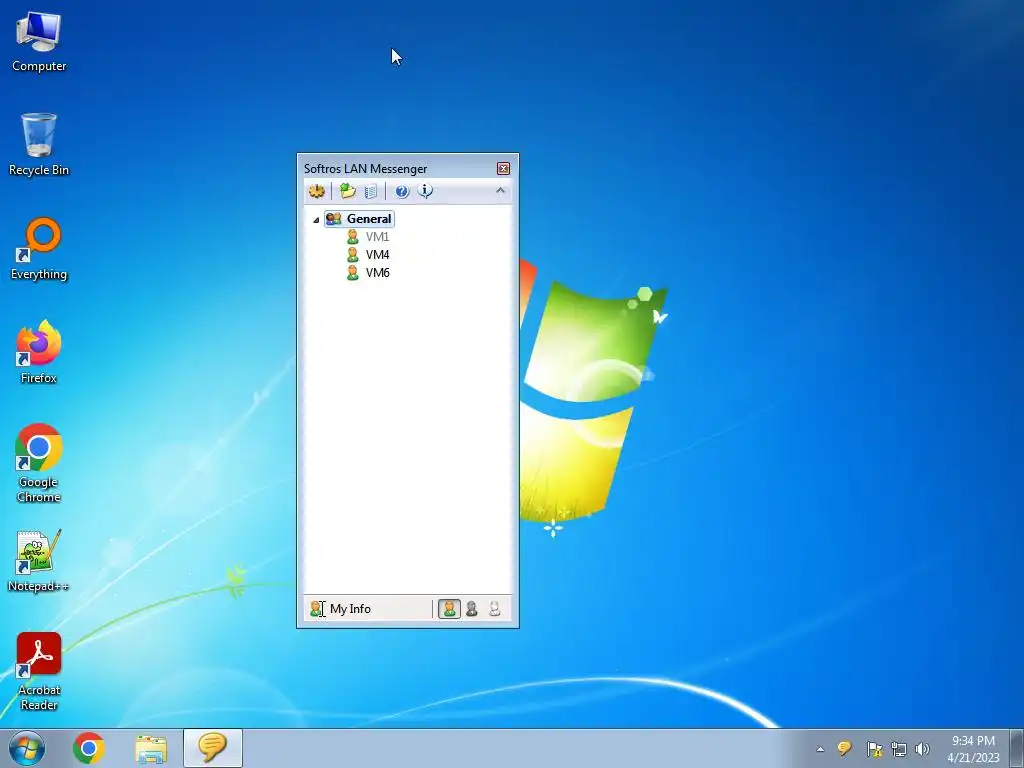1024x768 pixels.
Task: Show hidden tray icons arrow
Action: click(x=820, y=749)
